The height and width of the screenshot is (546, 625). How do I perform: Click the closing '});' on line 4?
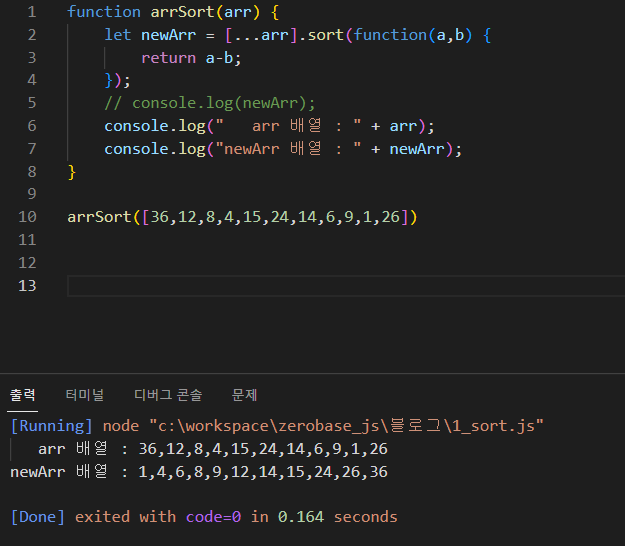(117, 81)
